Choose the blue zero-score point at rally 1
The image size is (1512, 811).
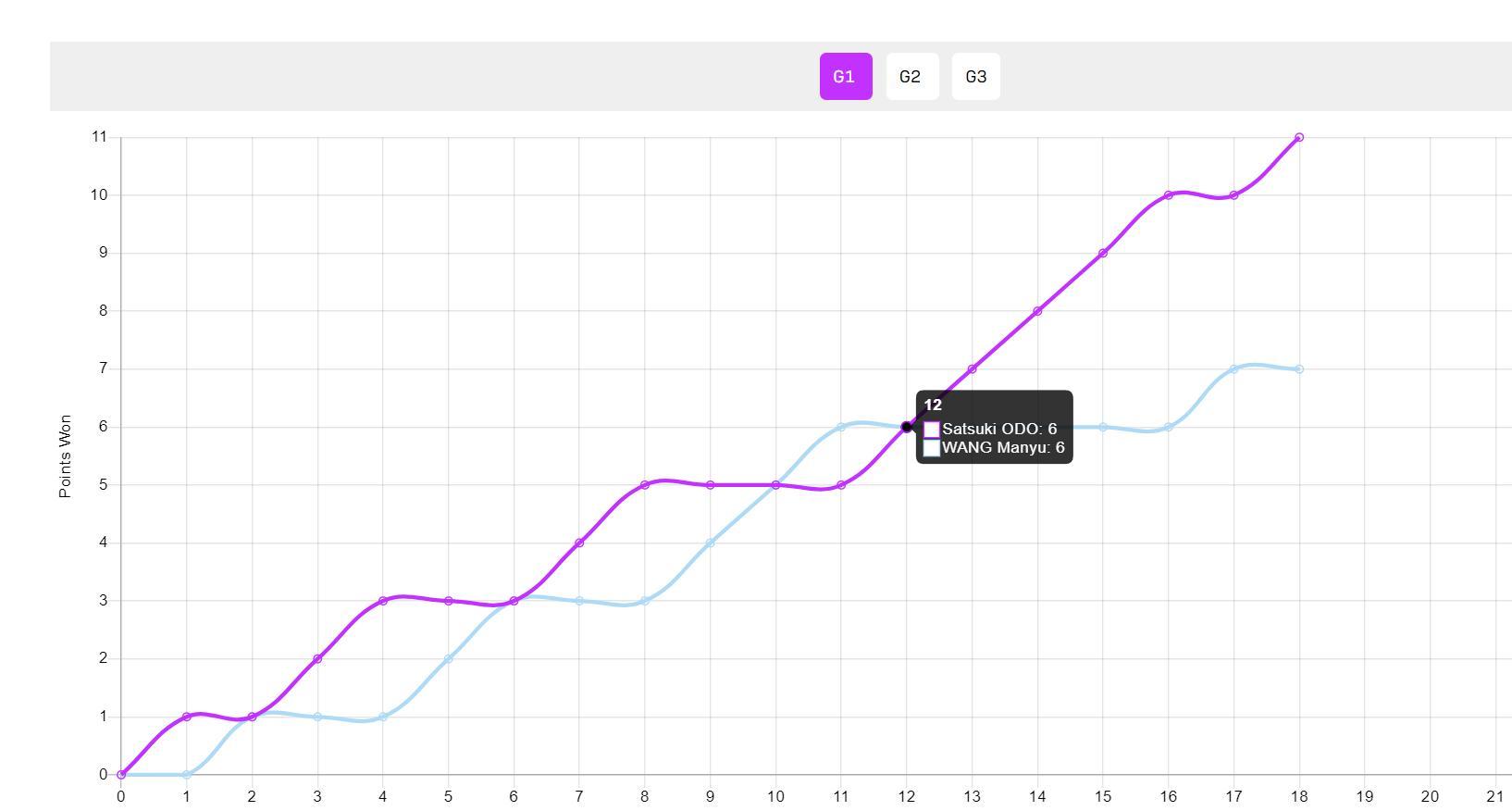187,775
